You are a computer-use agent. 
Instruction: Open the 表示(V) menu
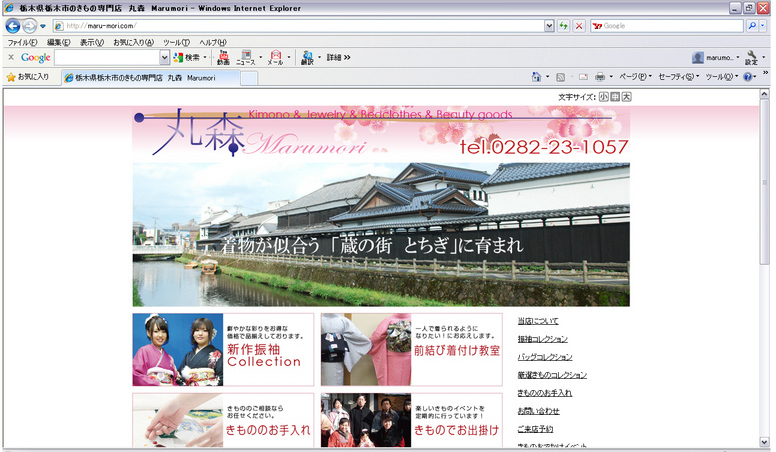[x=92, y=43]
